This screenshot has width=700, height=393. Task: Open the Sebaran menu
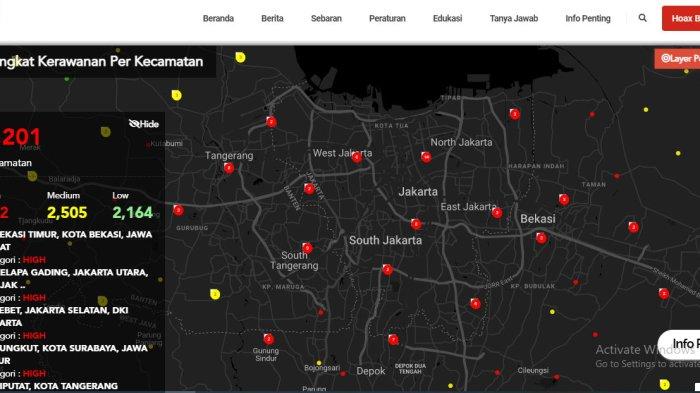[326, 18]
